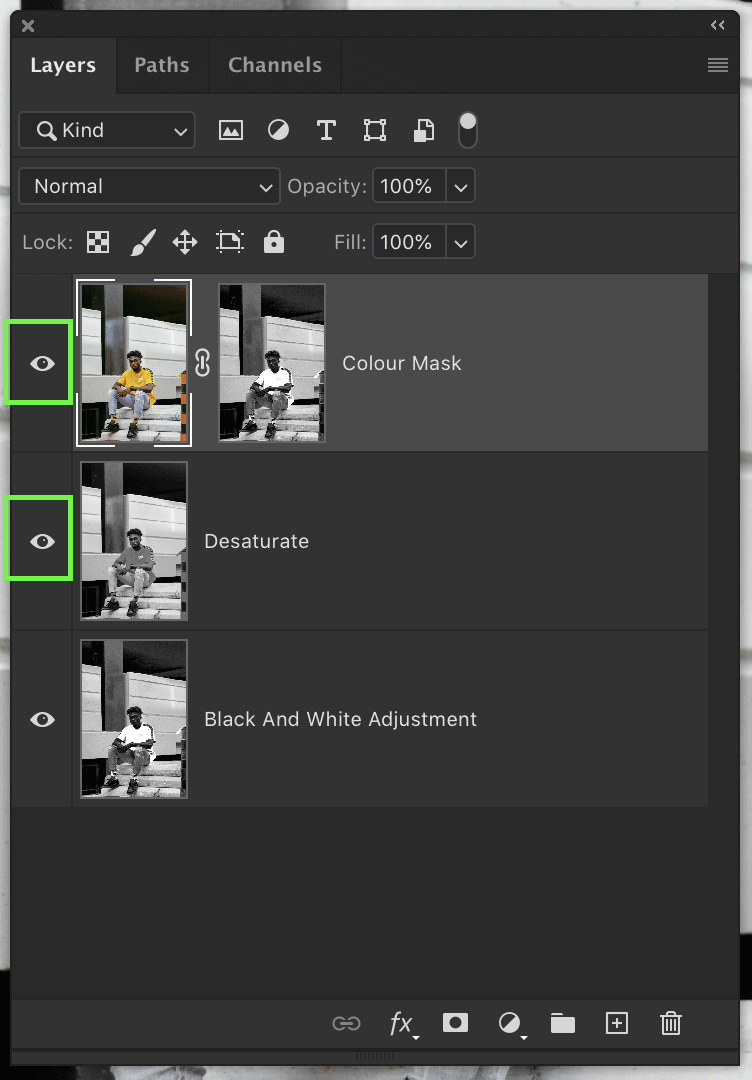This screenshot has width=752, height=1080.
Task: Create new fill or adjustment layer
Action: click(510, 1024)
